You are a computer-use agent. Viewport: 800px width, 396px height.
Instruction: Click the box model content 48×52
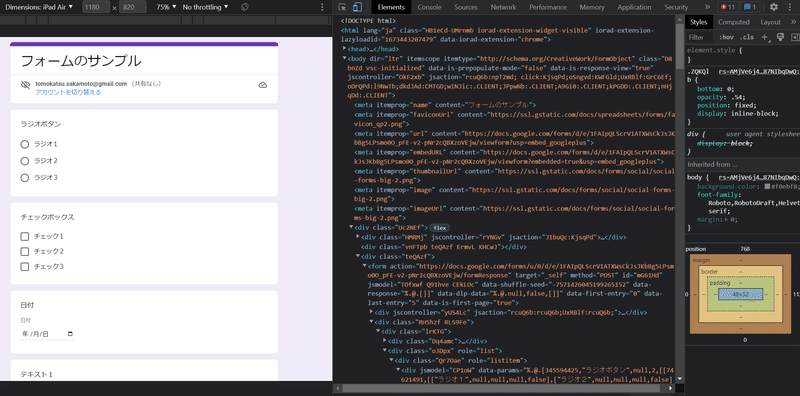[740, 294]
